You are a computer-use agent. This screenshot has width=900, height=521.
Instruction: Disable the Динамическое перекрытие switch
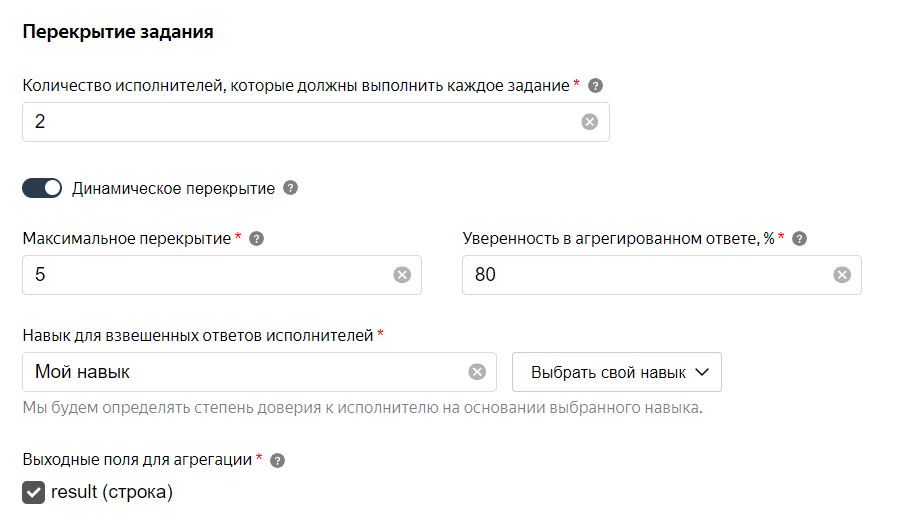point(42,188)
